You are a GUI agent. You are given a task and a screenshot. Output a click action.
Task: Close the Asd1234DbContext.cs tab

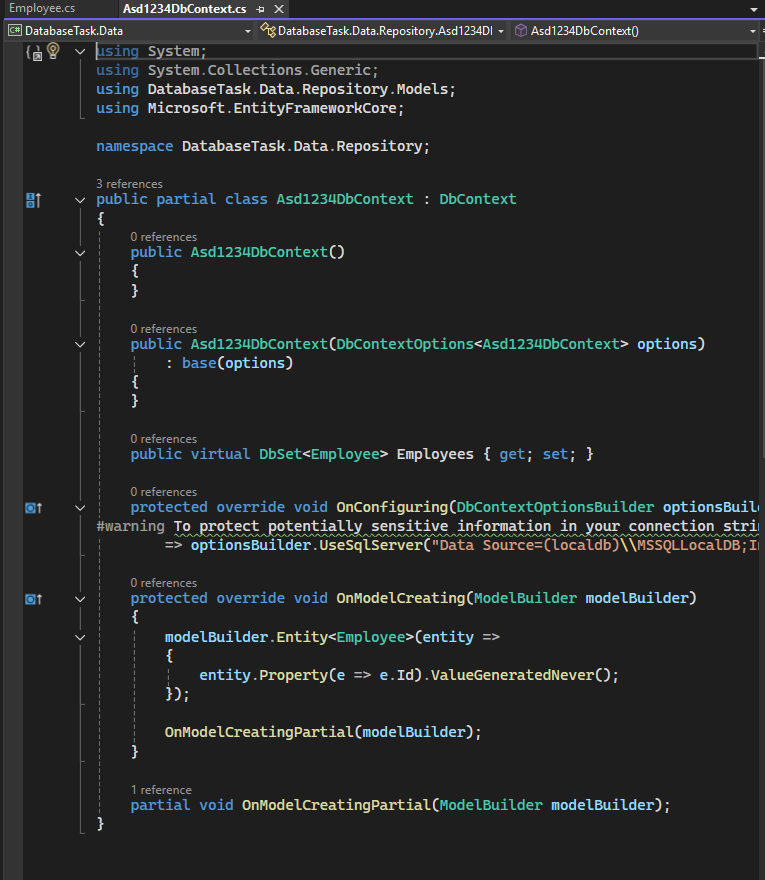278,9
